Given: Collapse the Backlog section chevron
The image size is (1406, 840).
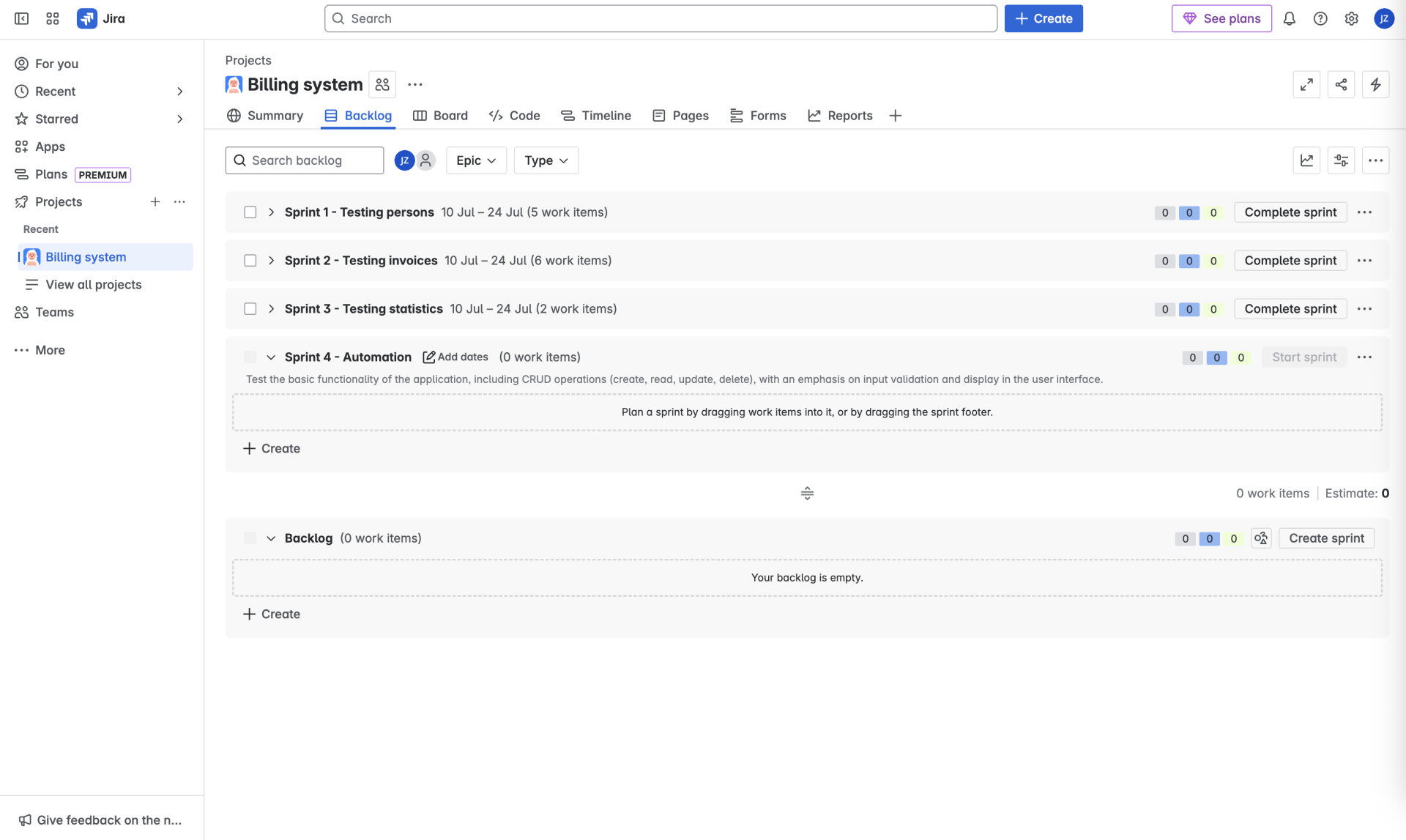Looking at the screenshot, I should click(271, 538).
